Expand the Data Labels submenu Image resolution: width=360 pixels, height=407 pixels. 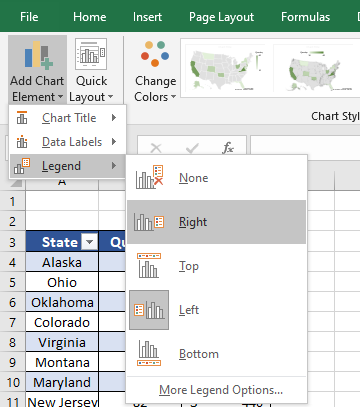click(x=68, y=142)
